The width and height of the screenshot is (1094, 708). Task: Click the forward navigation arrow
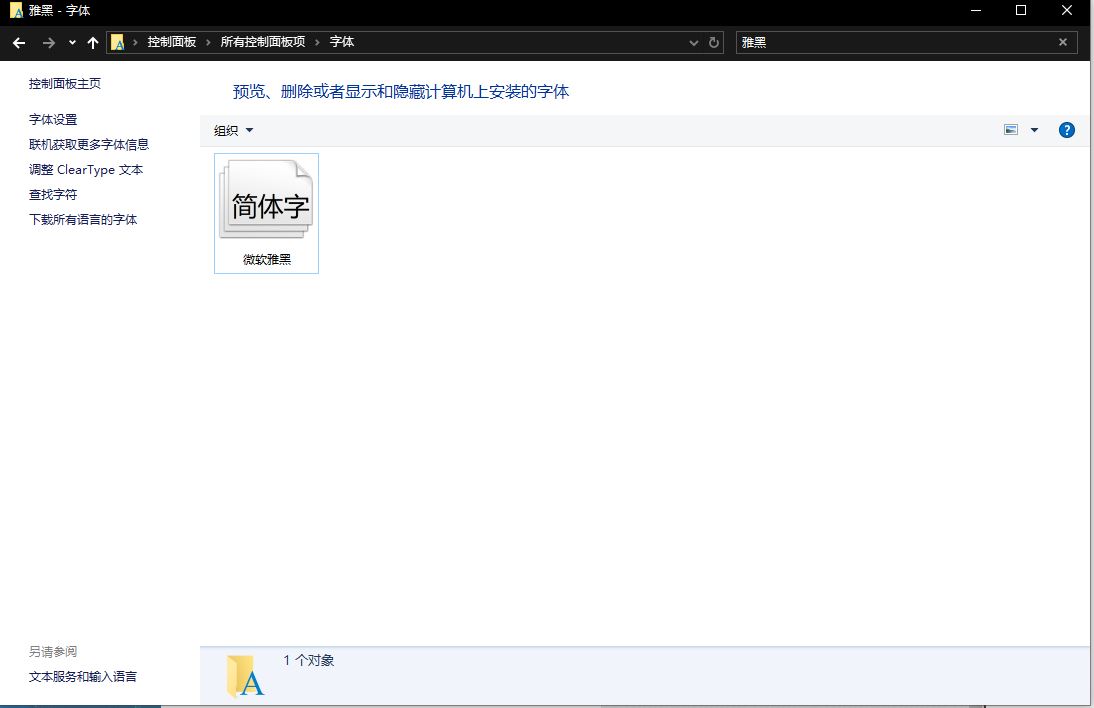[x=49, y=43]
